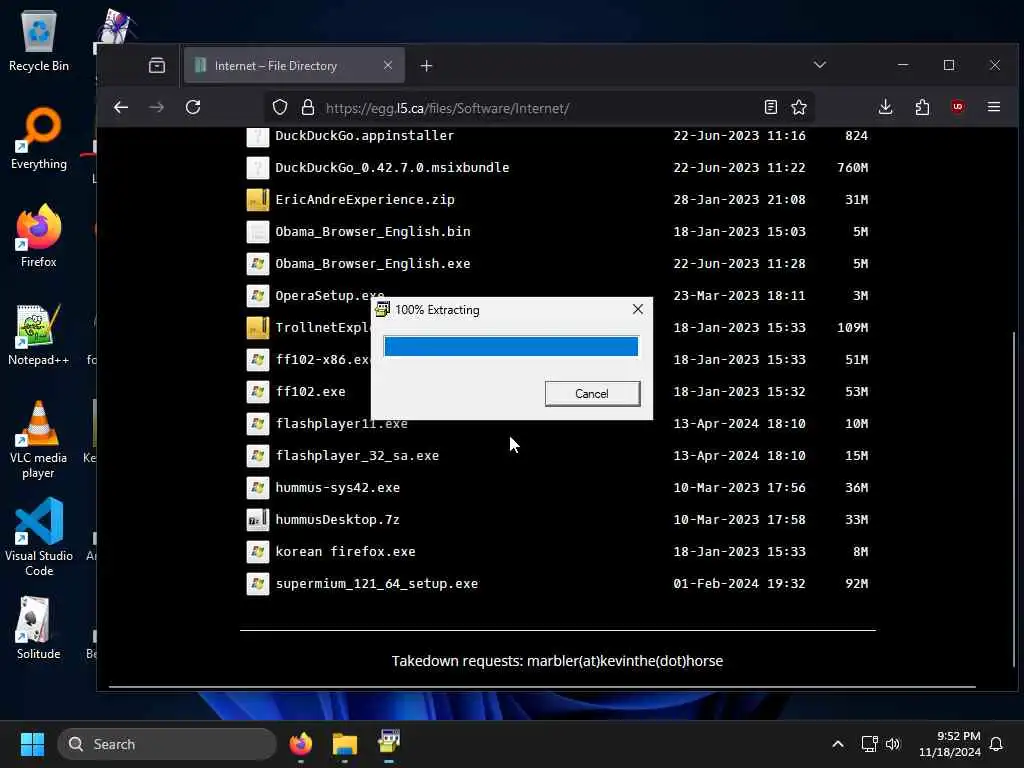Show hidden system tray icons chevron
This screenshot has height=768, width=1024.
(838, 744)
